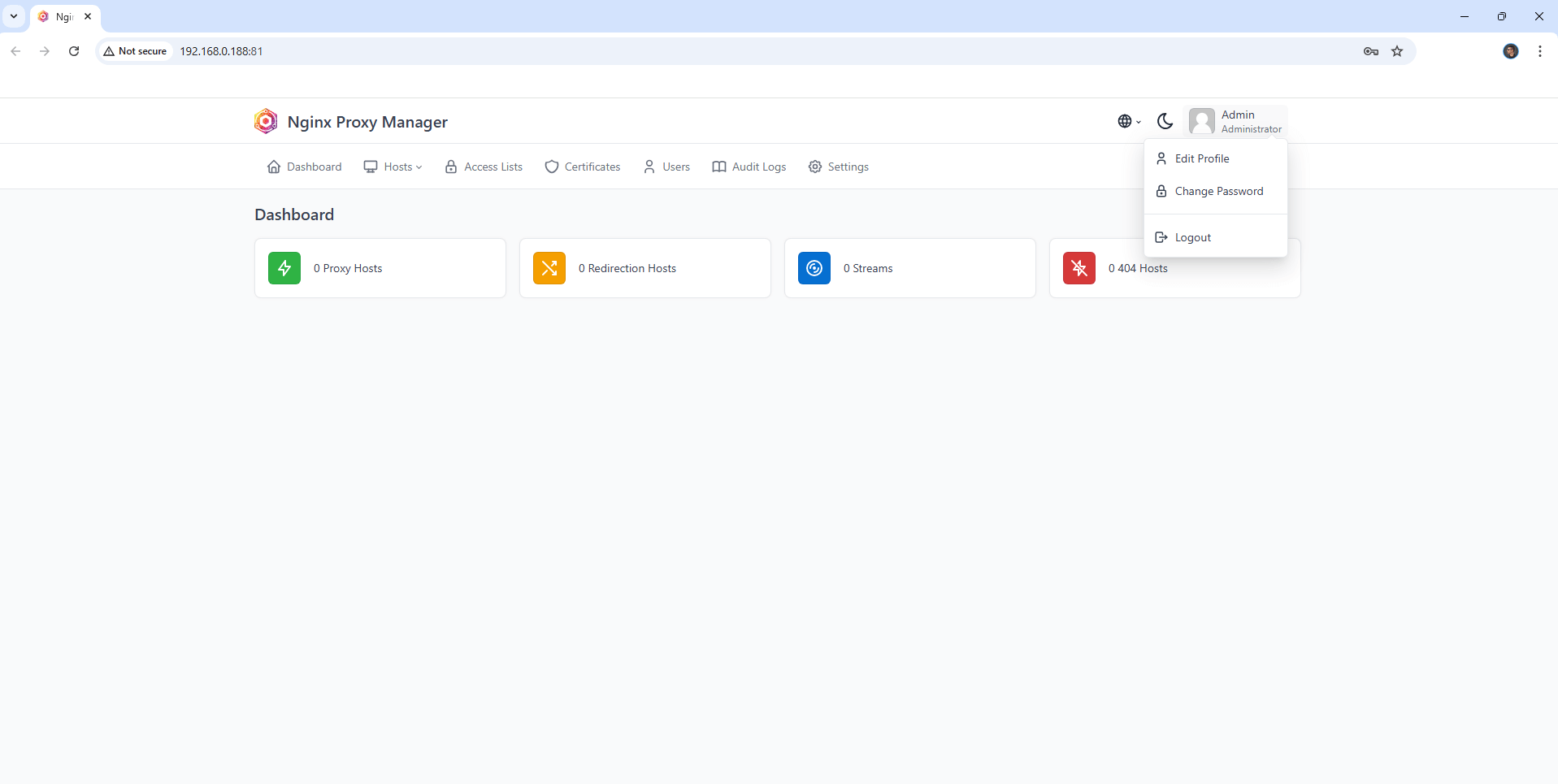Click the browser profile avatar icon
1558x784 pixels.
tap(1510, 50)
